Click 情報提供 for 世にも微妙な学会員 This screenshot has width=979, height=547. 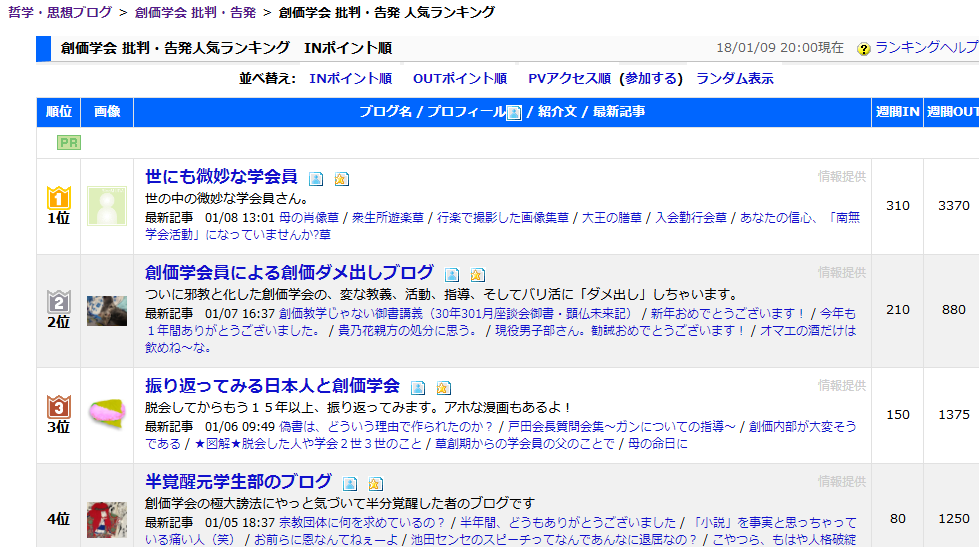tap(842, 177)
